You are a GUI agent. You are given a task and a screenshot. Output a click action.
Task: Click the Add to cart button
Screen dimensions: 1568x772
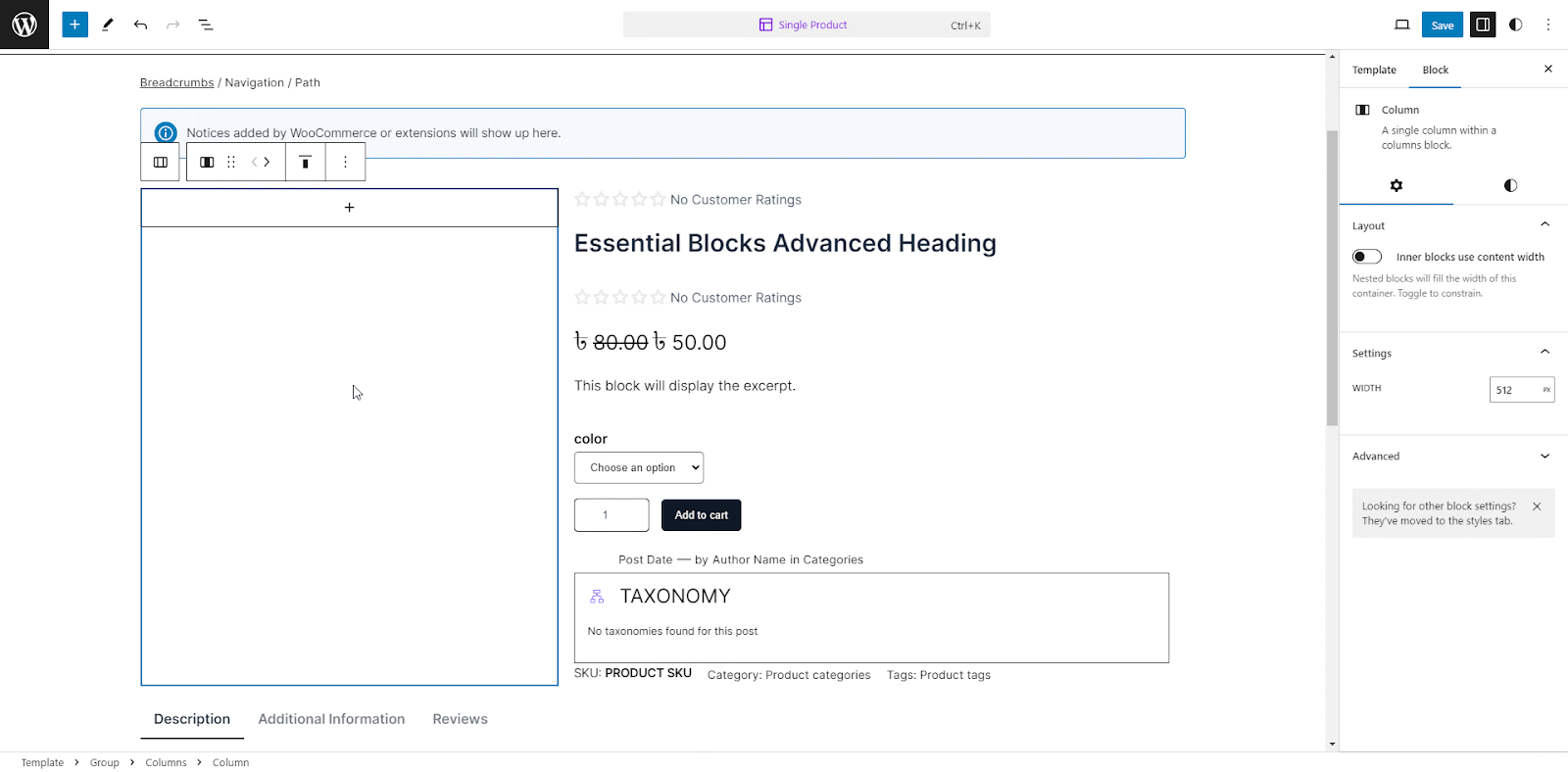click(x=701, y=515)
